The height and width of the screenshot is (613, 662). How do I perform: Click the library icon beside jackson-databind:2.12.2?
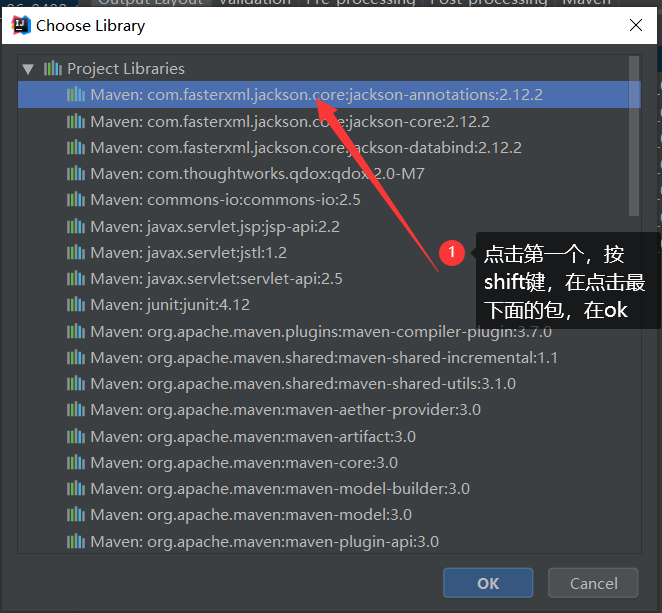pos(76,148)
